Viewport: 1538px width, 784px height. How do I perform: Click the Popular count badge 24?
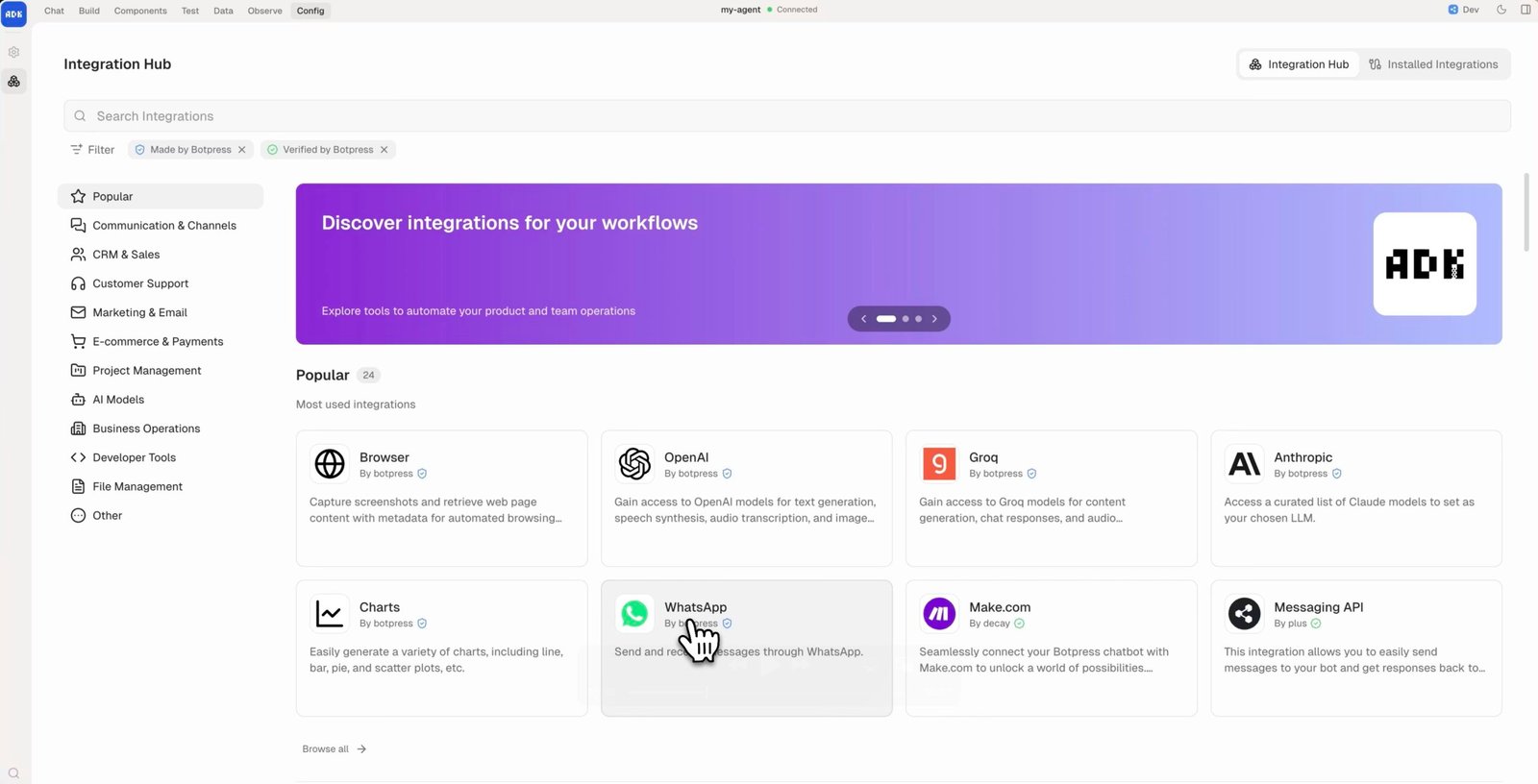tap(368, 376)
